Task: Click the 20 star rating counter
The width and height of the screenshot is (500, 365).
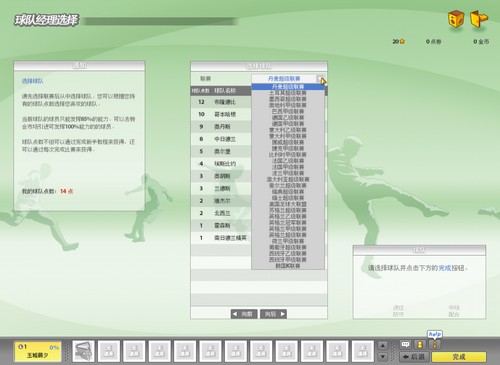Action: [x=399, y=41]
